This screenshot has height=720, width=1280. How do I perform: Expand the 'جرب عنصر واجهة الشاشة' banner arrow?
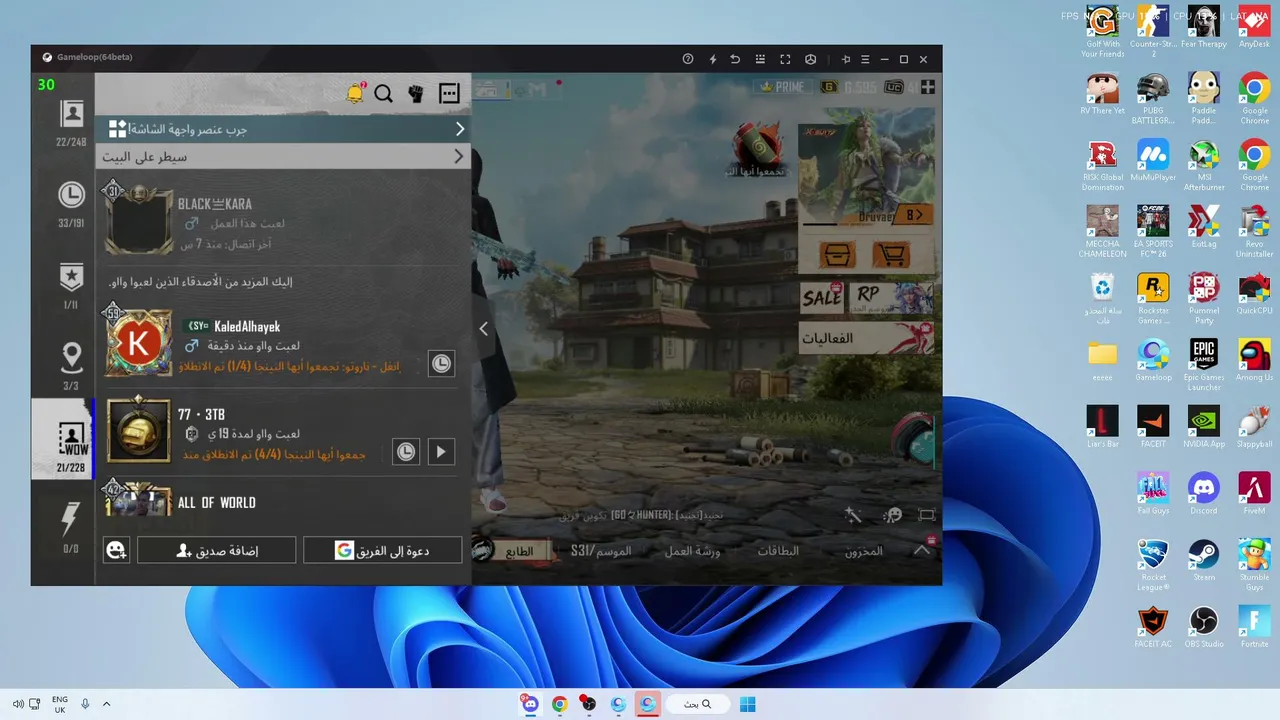pos(459,129)
